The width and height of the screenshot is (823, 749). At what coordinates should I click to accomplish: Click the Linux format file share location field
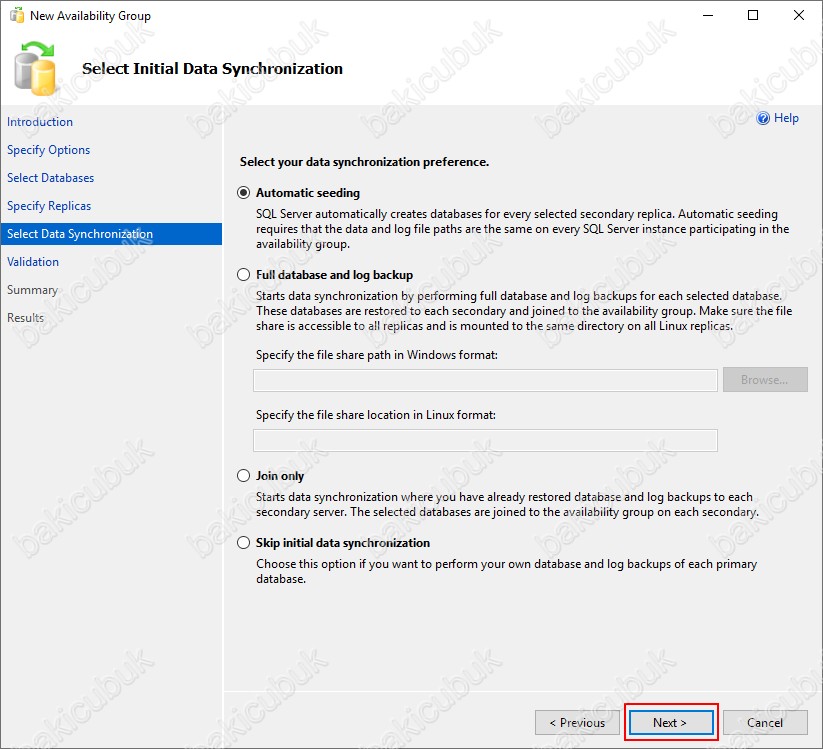485,440
